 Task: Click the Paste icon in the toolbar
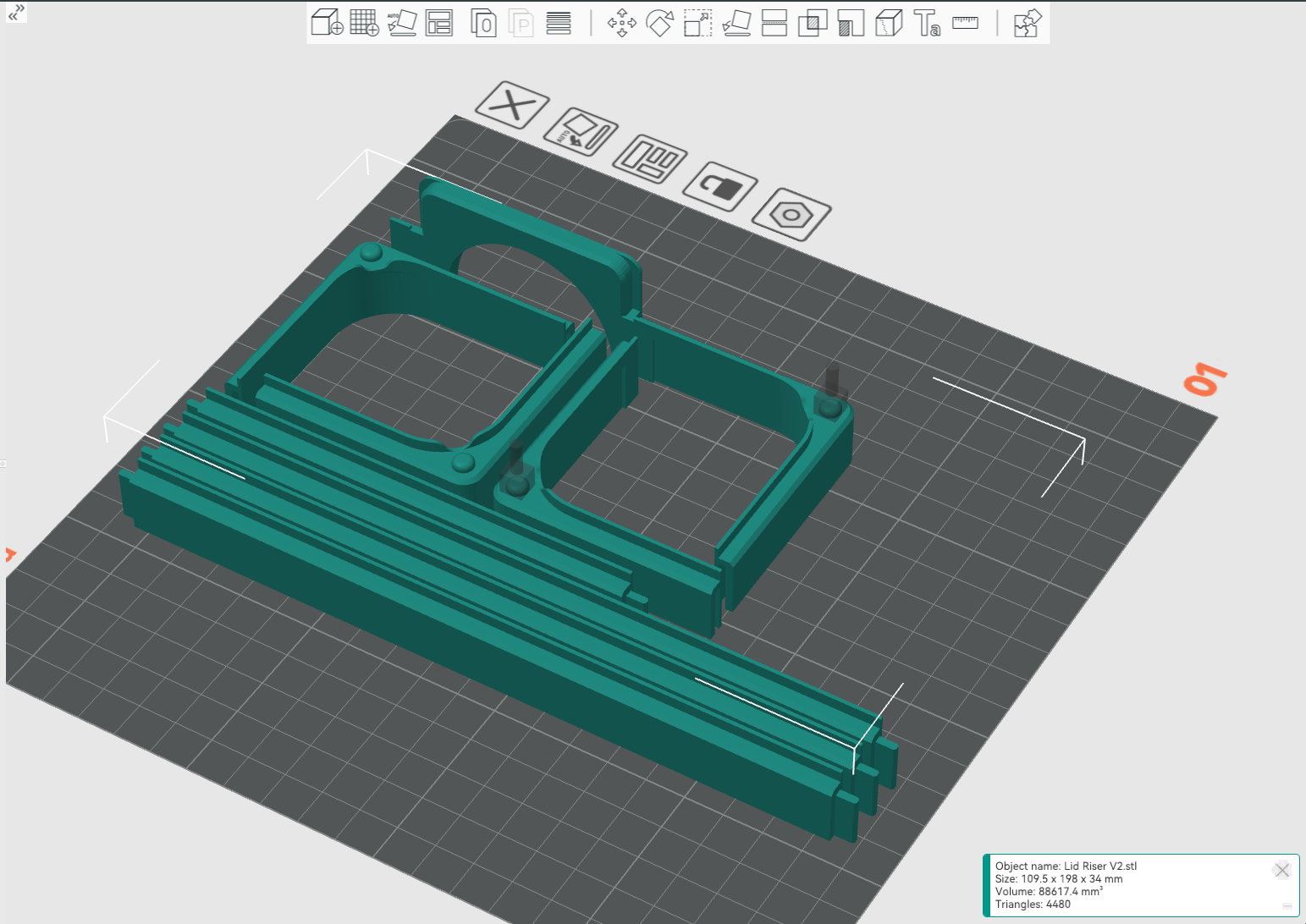(x=521, y=23)
